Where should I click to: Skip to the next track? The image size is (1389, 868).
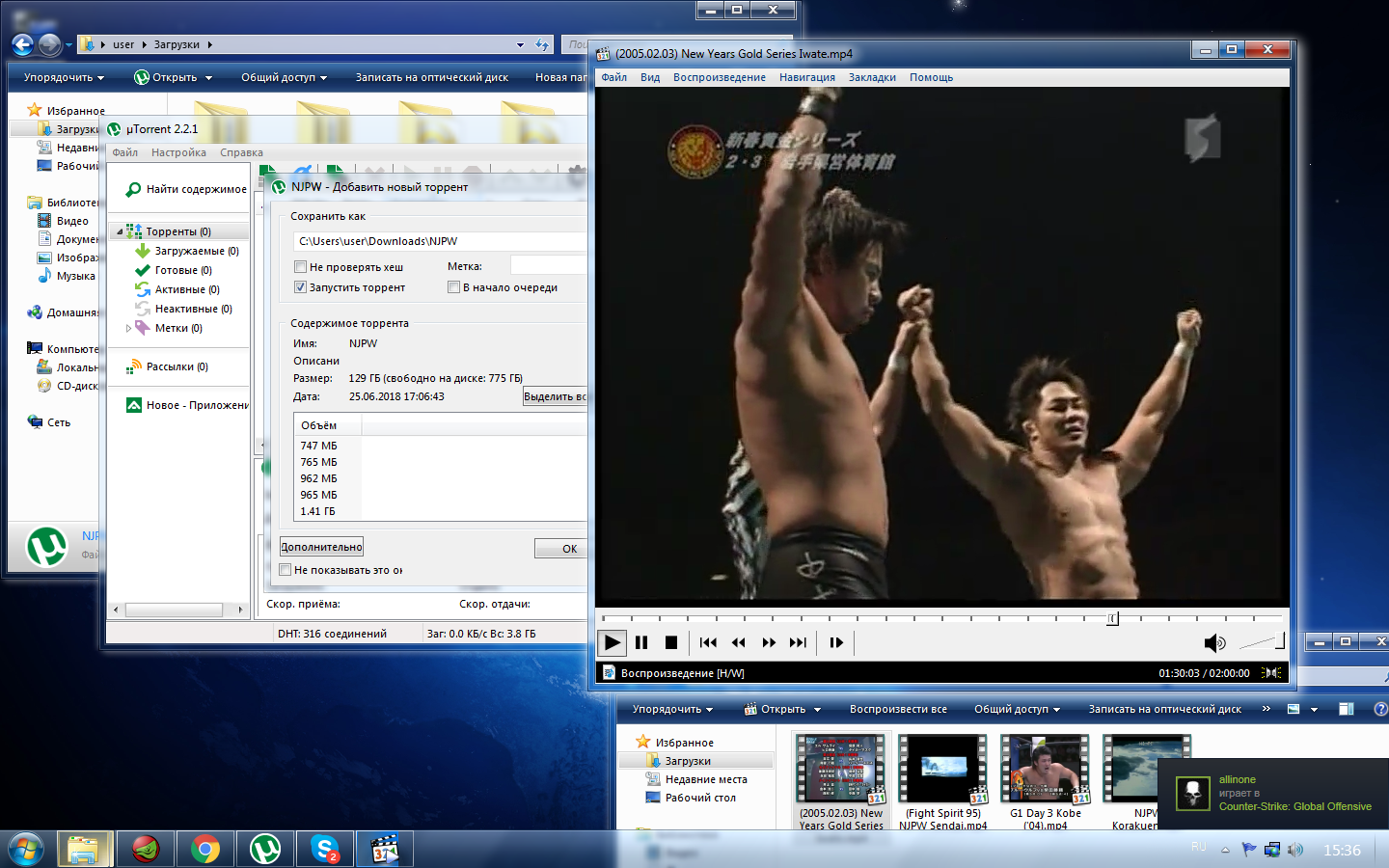pos(798,642)
